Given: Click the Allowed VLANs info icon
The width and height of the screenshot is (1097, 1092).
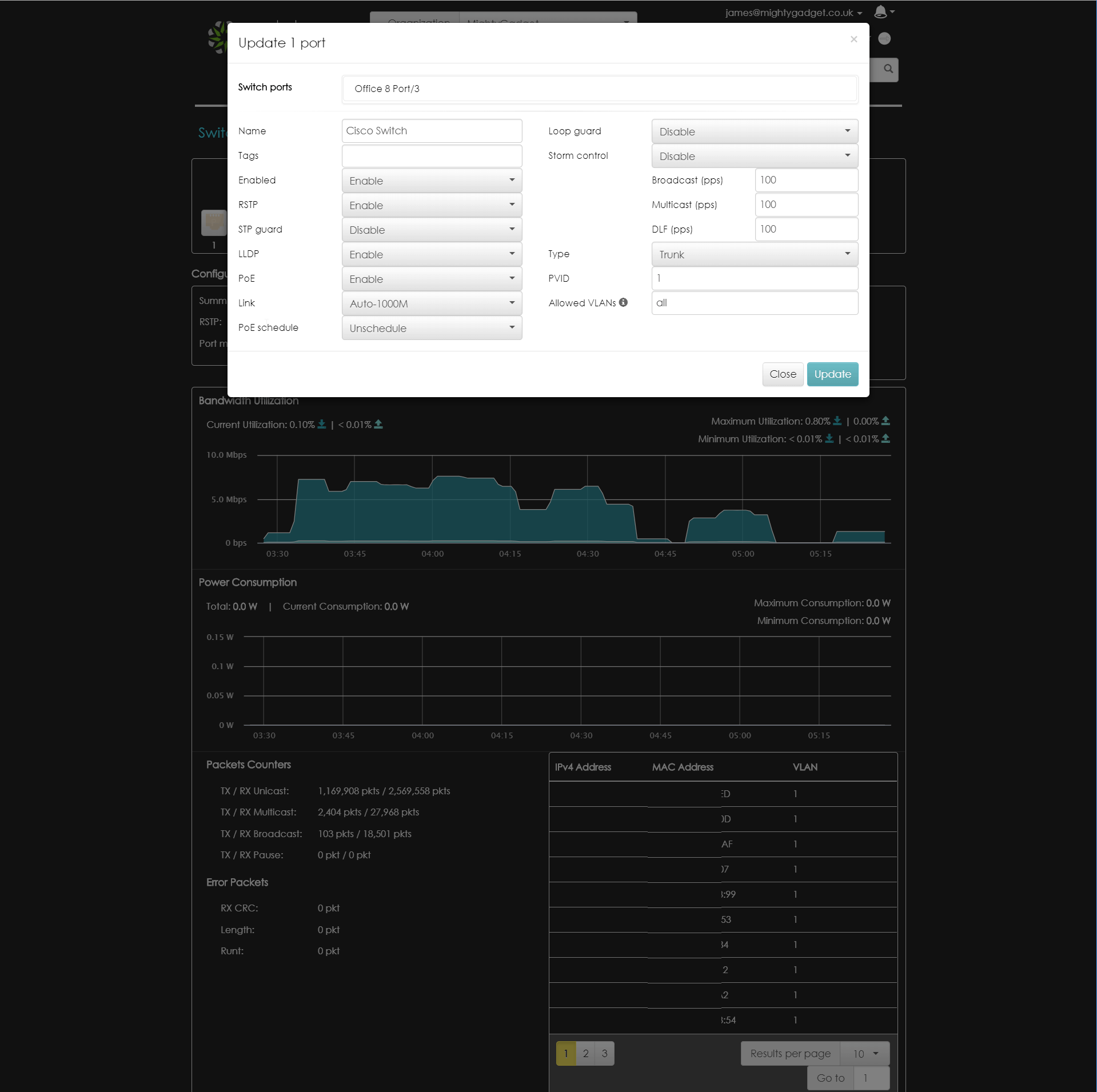Looking at the screenshot, I should coord(623,302).
